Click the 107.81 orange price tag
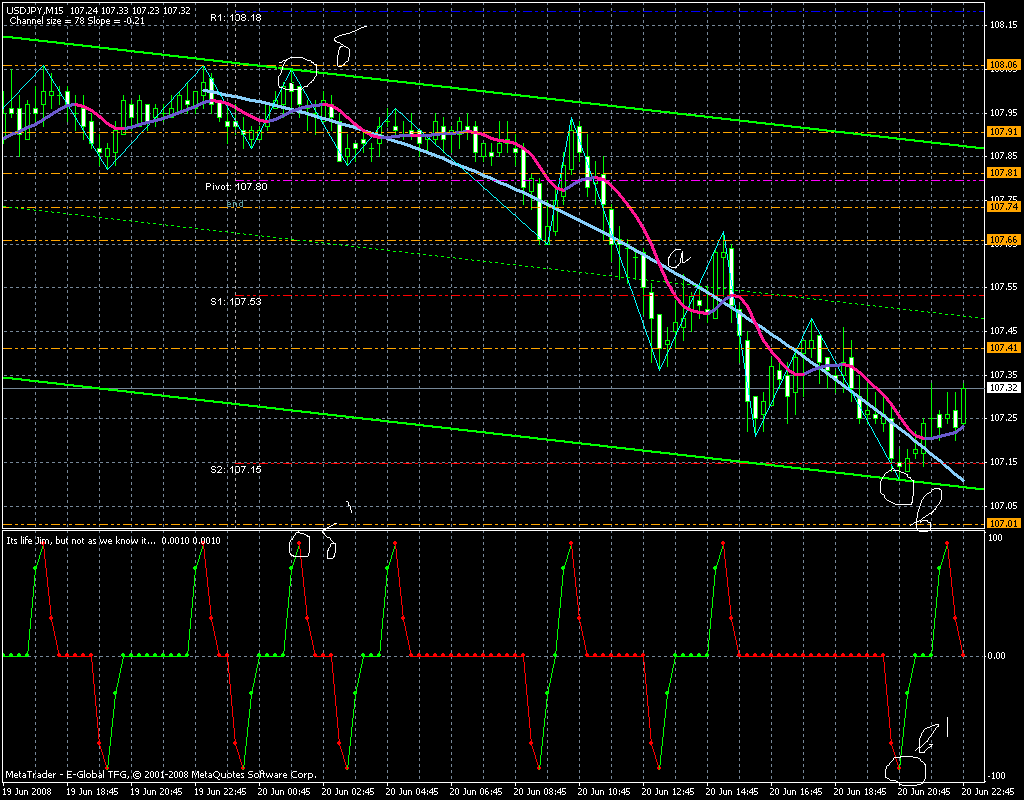The width and height of the screenshot is (1024, 800). pos(1003,173)
